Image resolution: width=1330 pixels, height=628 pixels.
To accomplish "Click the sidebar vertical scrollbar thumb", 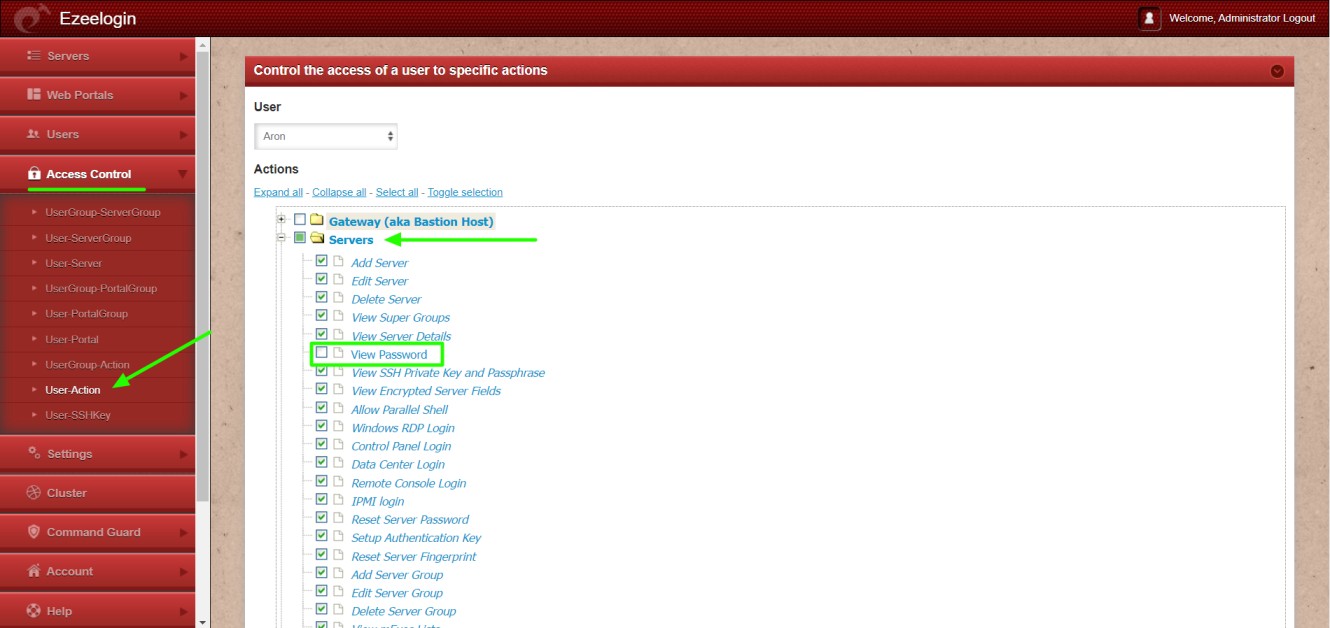I will click(x=204, y=276).
